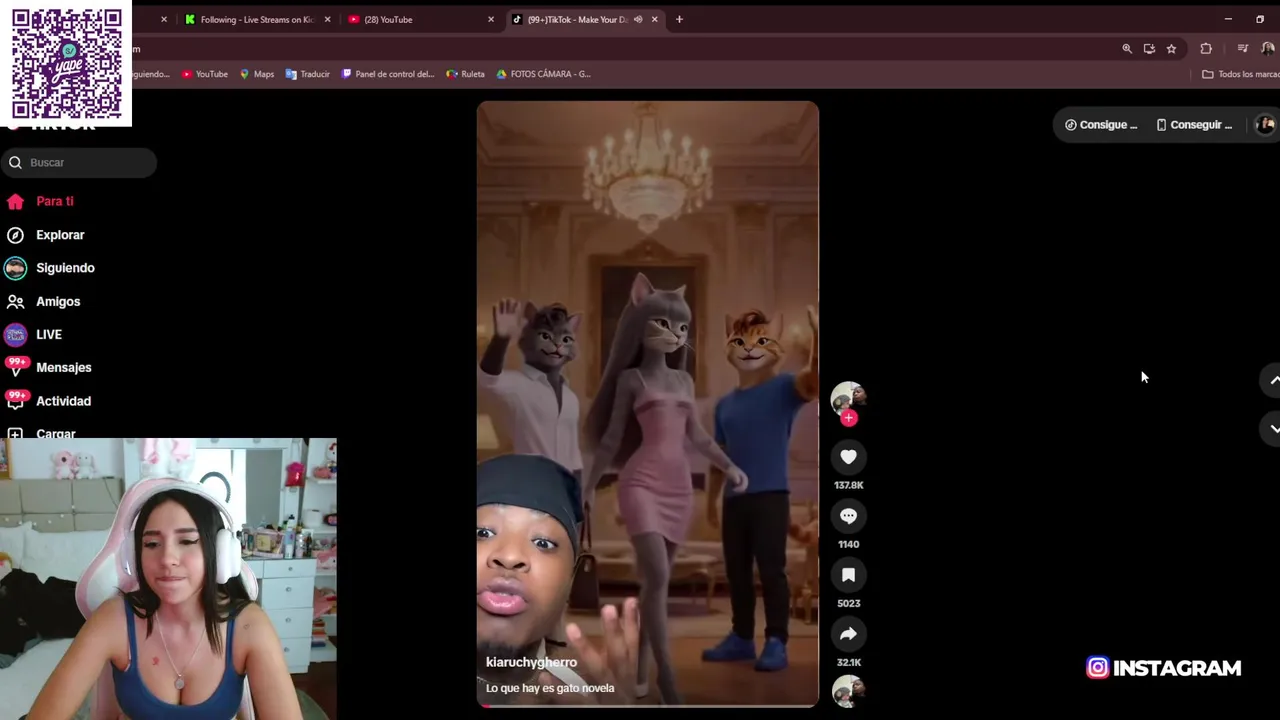This screenshot has width=1280, height=720.
Task: Open the browser extensions puzzle icon
Action: (1206, 48)
